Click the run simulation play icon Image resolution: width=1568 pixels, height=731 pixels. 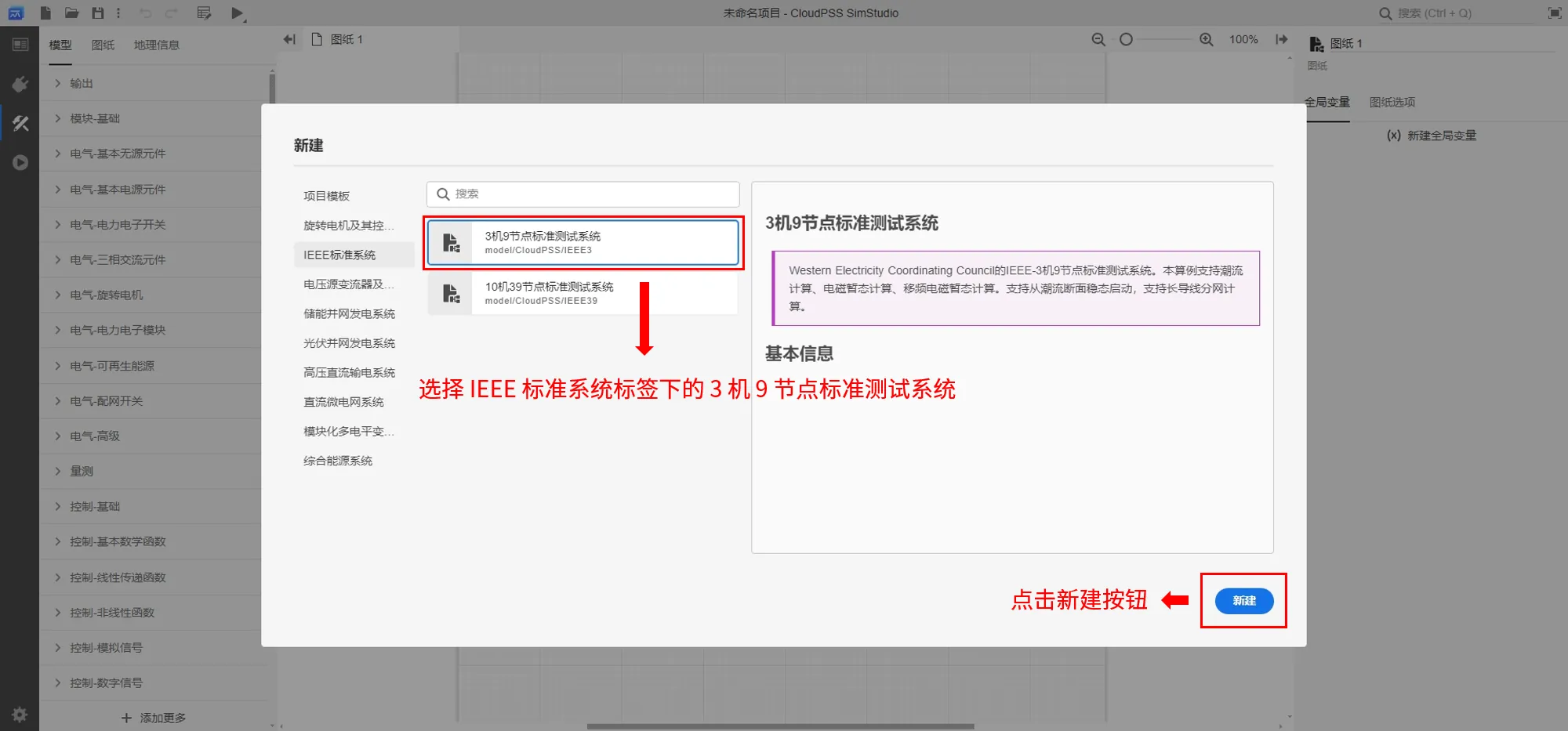(238, 13)
